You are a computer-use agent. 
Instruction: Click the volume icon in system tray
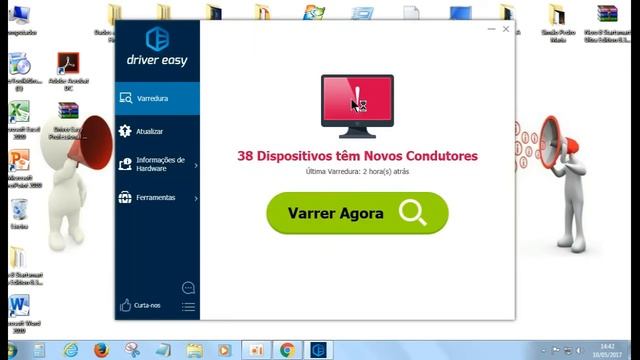[x=578, y=351]
